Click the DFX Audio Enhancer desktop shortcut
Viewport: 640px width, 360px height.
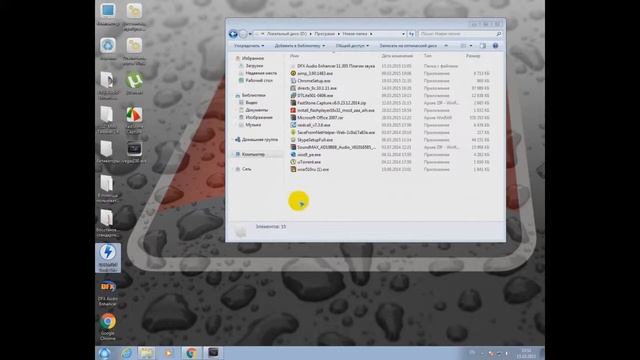108,293
